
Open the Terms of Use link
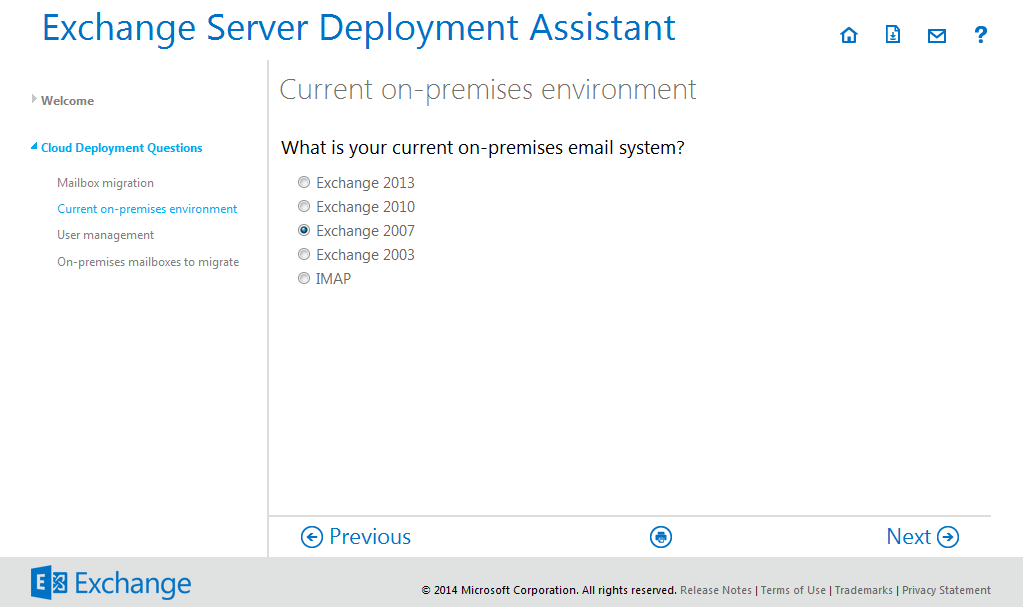[x=793, y=590]
